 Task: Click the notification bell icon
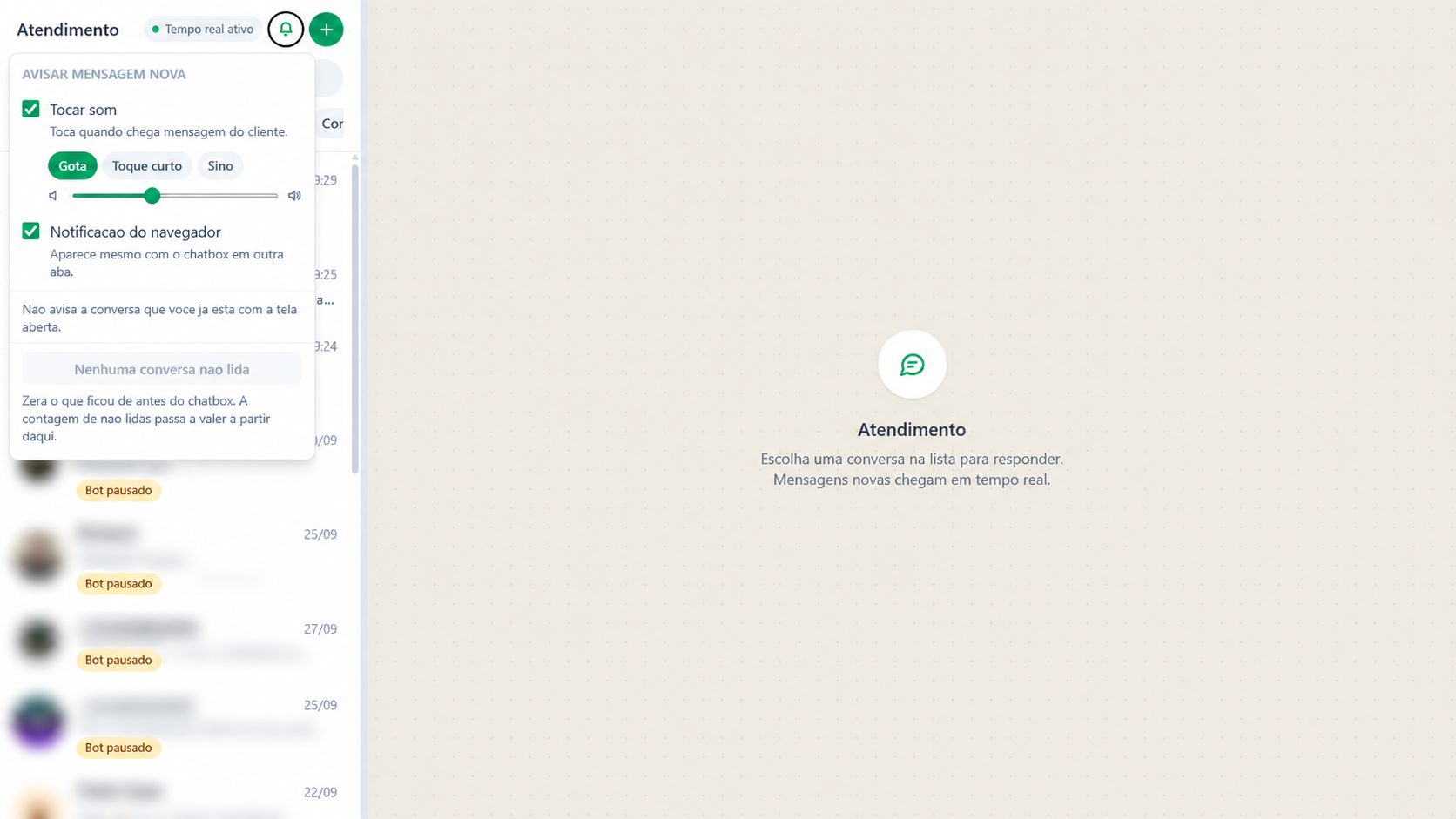click(286, 30)
